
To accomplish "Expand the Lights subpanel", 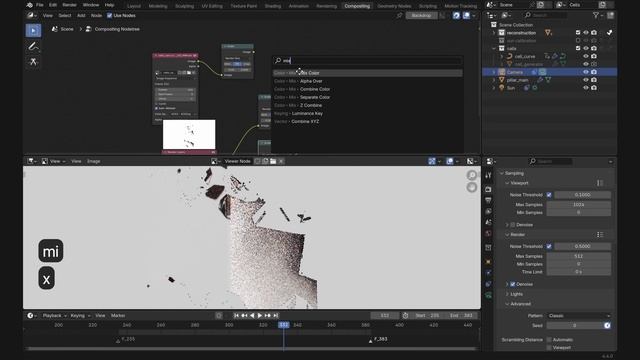I will pyautogui.click(x=507, y=294).
